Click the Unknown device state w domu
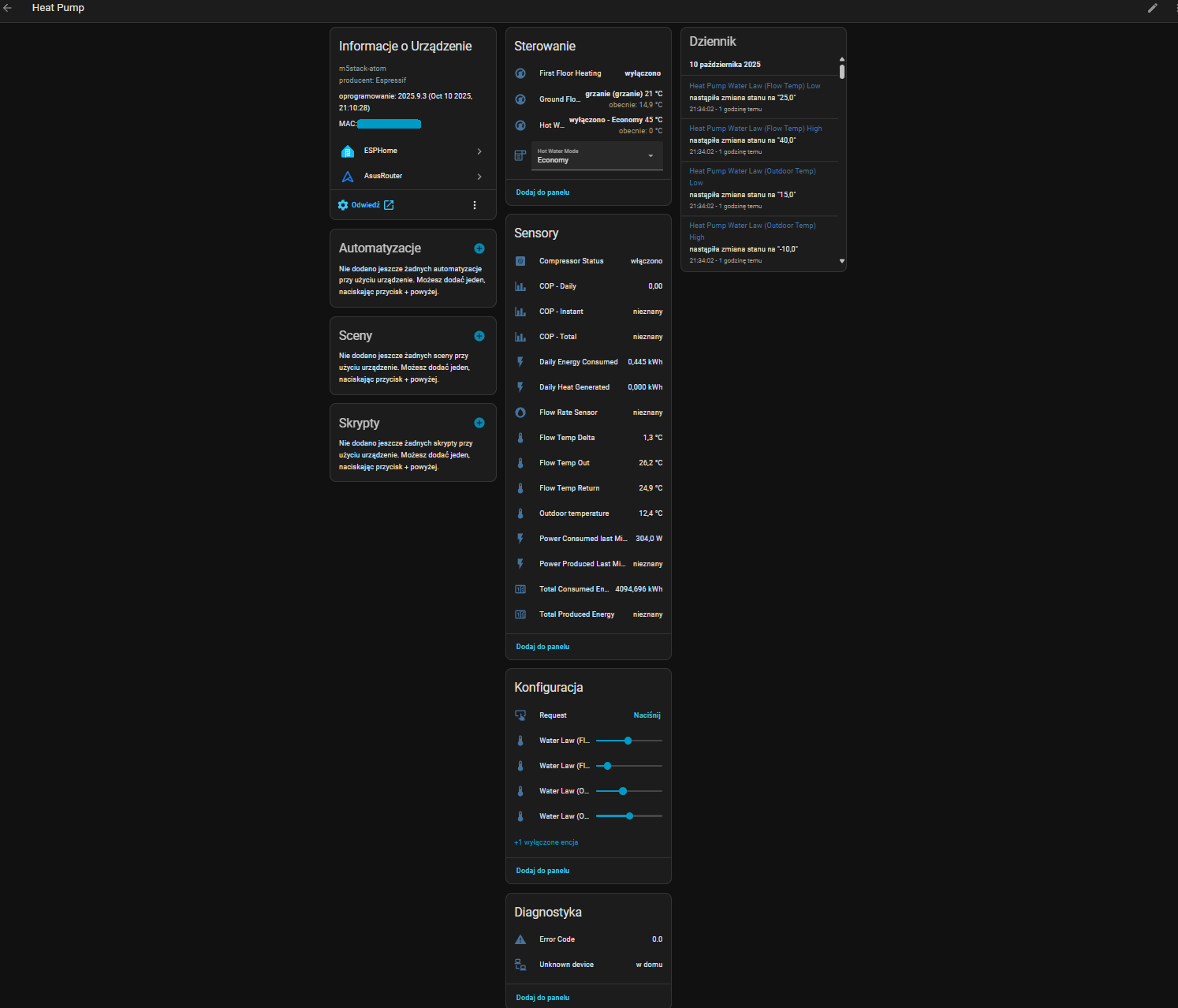Image resolution: width=1178 pixels, height=1008 pixels. (649, 965)
